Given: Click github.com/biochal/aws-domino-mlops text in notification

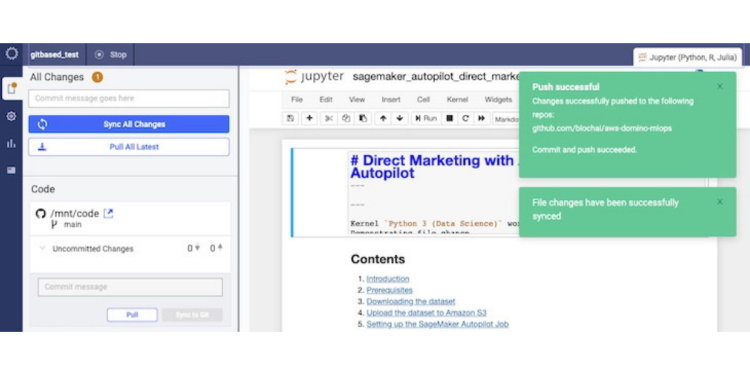Looking at the screenshot, I should pos(602,128).
